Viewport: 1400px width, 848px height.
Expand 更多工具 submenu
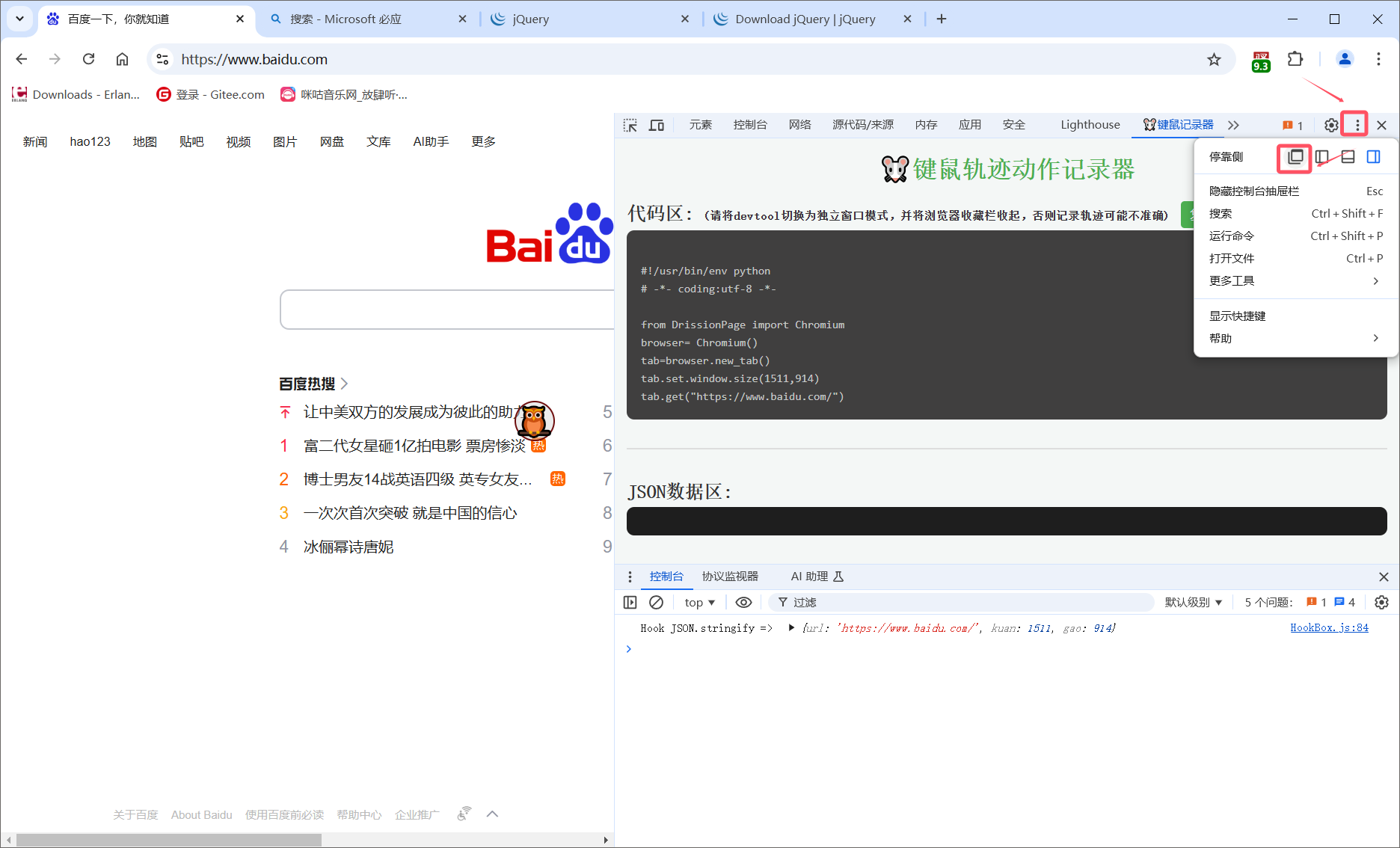1295,280
